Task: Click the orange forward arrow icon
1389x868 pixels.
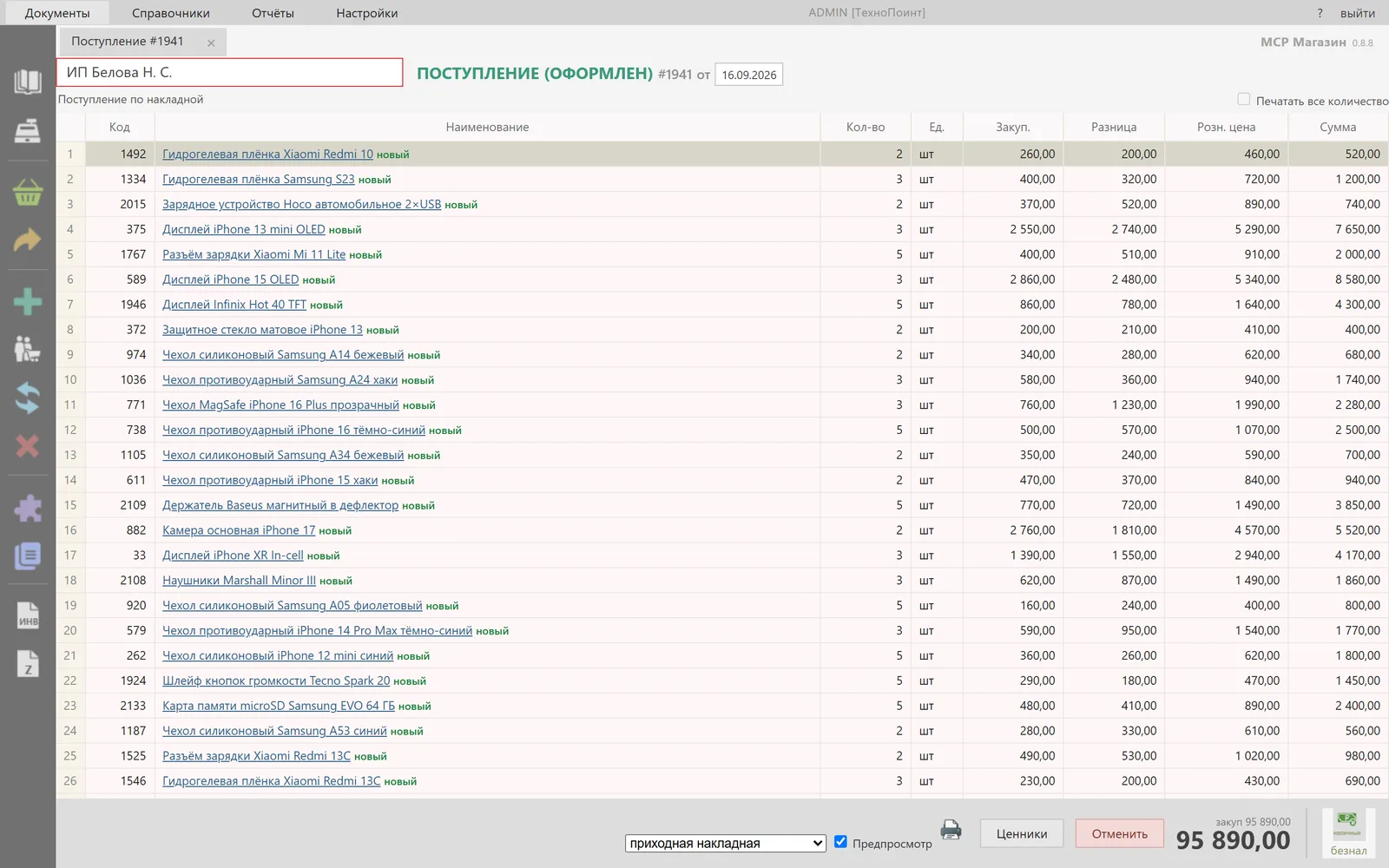Action: [28, 240]
